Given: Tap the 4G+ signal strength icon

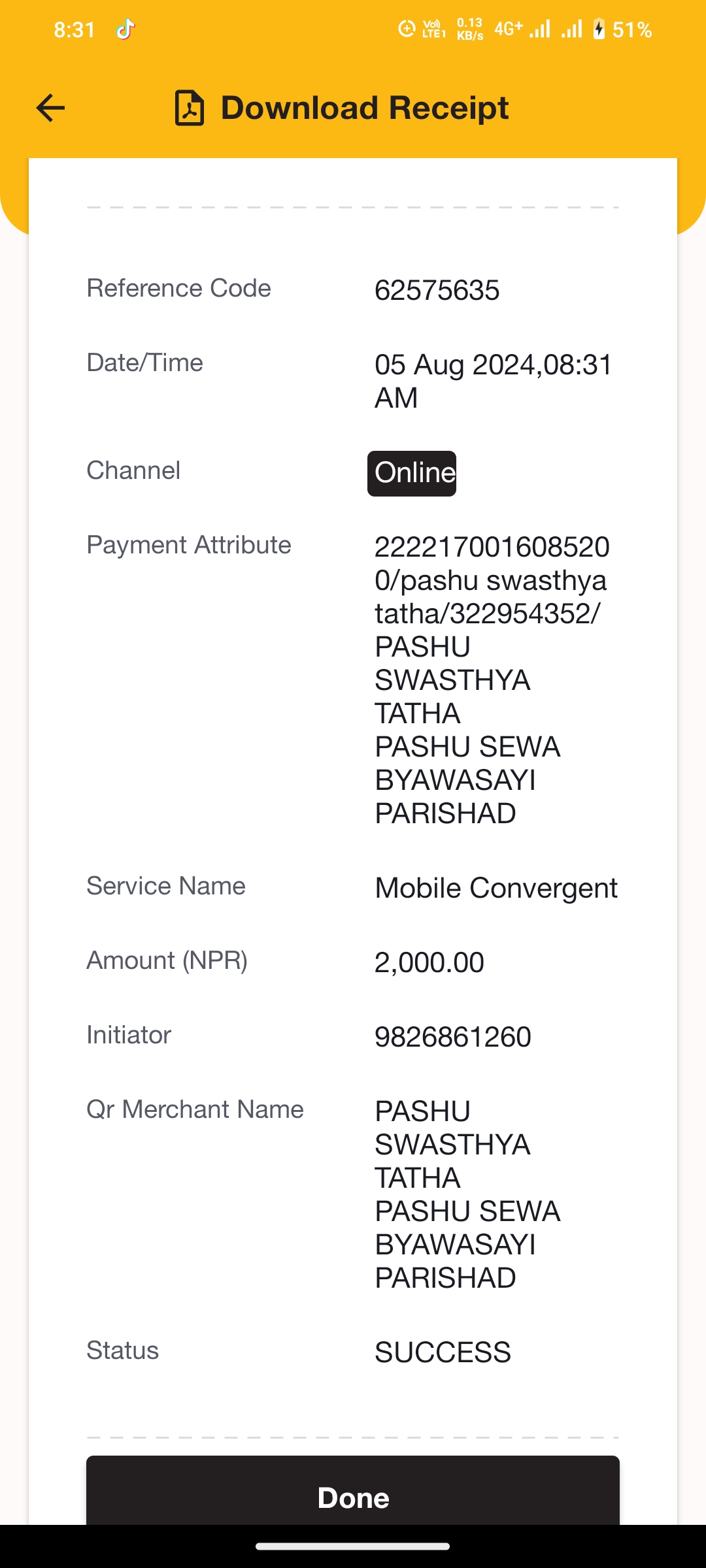Looking at the screenshot, I should 522,29.
